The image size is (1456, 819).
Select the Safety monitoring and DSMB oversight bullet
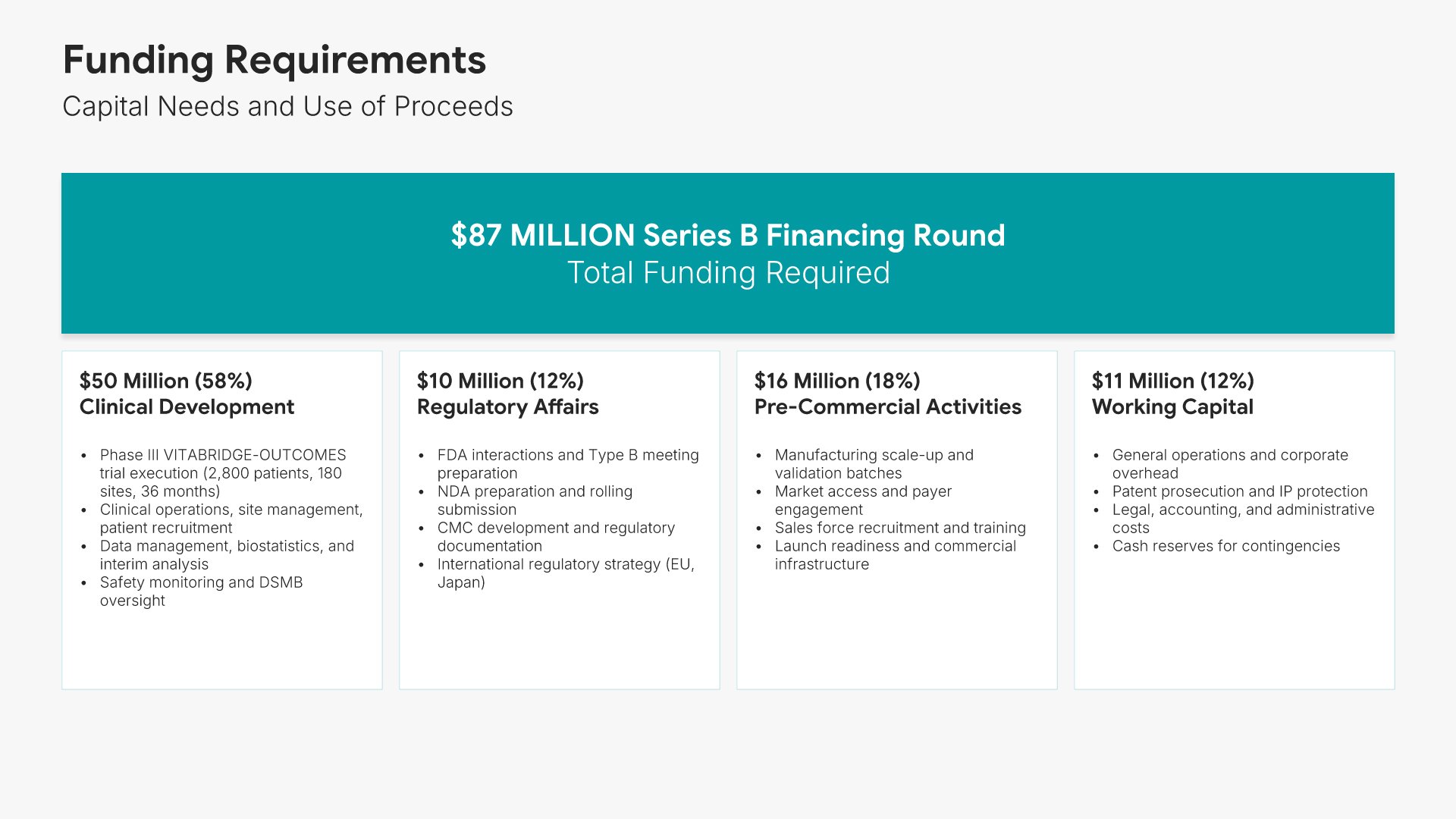click(x=201, y=591)
